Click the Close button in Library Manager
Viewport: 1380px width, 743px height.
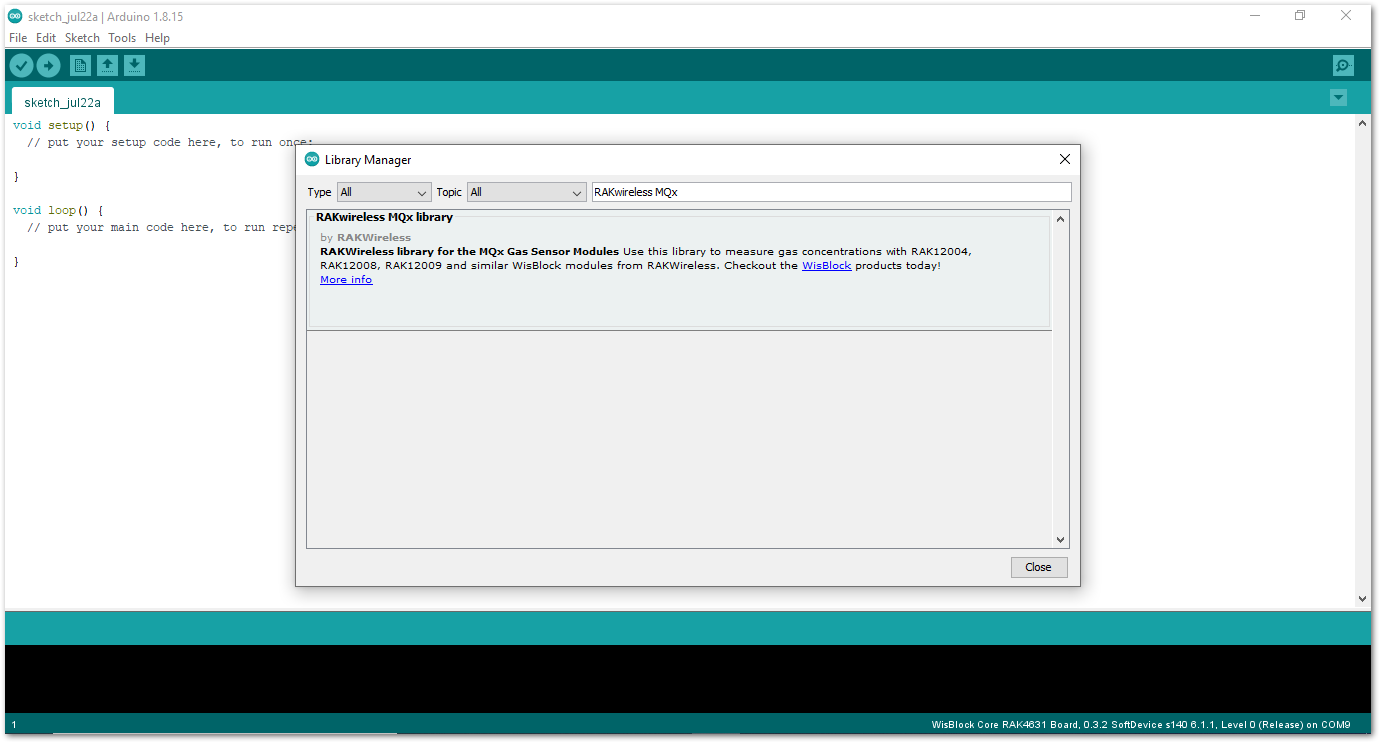click(x=1039, y=567)
